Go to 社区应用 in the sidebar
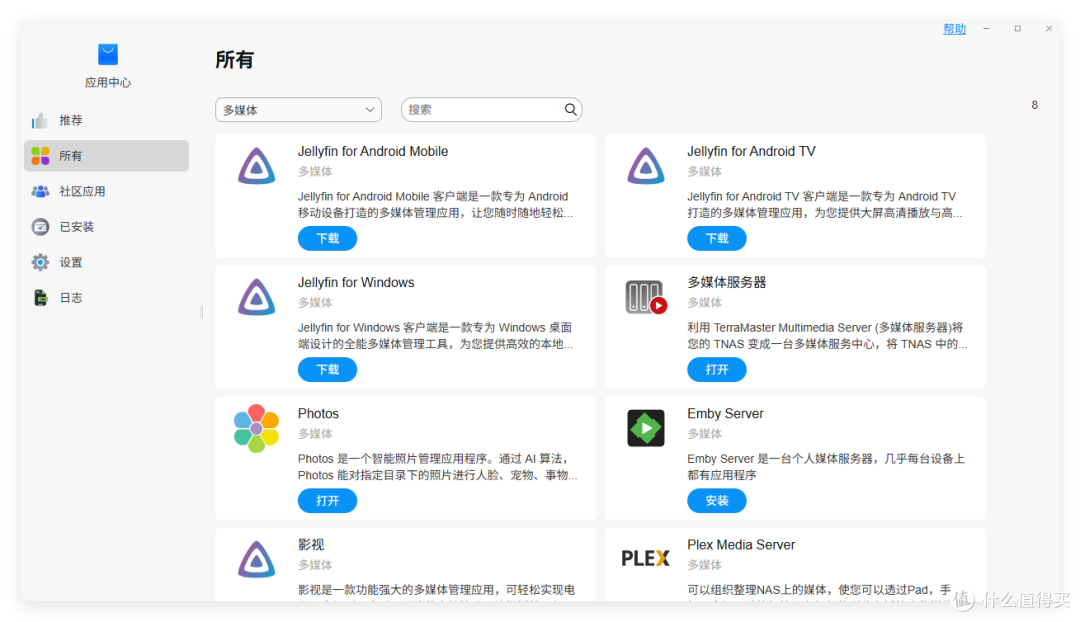The image size is (1080, 622). pyautogui.click(x=106, y=191)
